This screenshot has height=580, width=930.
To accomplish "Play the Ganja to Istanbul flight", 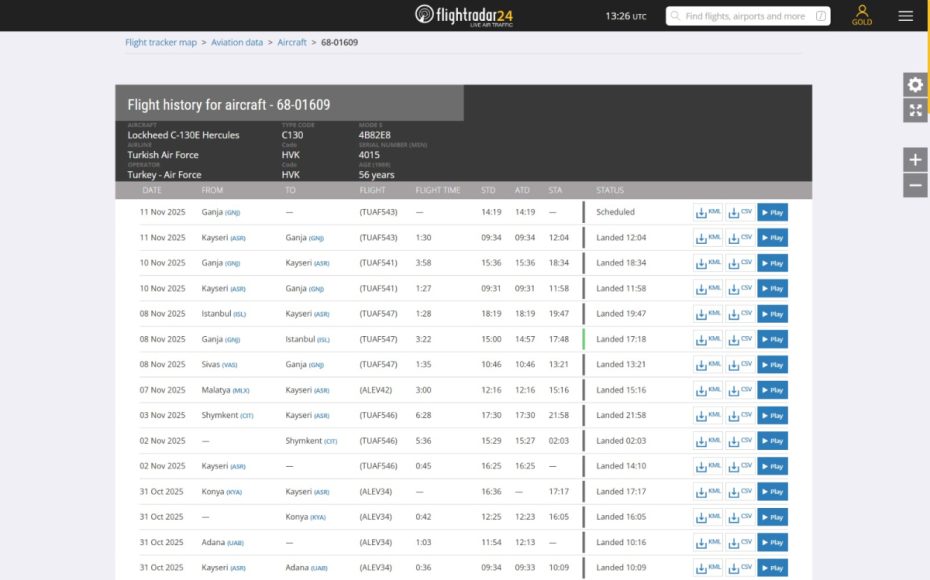I will pyautogui.click(x=772, y=339).
